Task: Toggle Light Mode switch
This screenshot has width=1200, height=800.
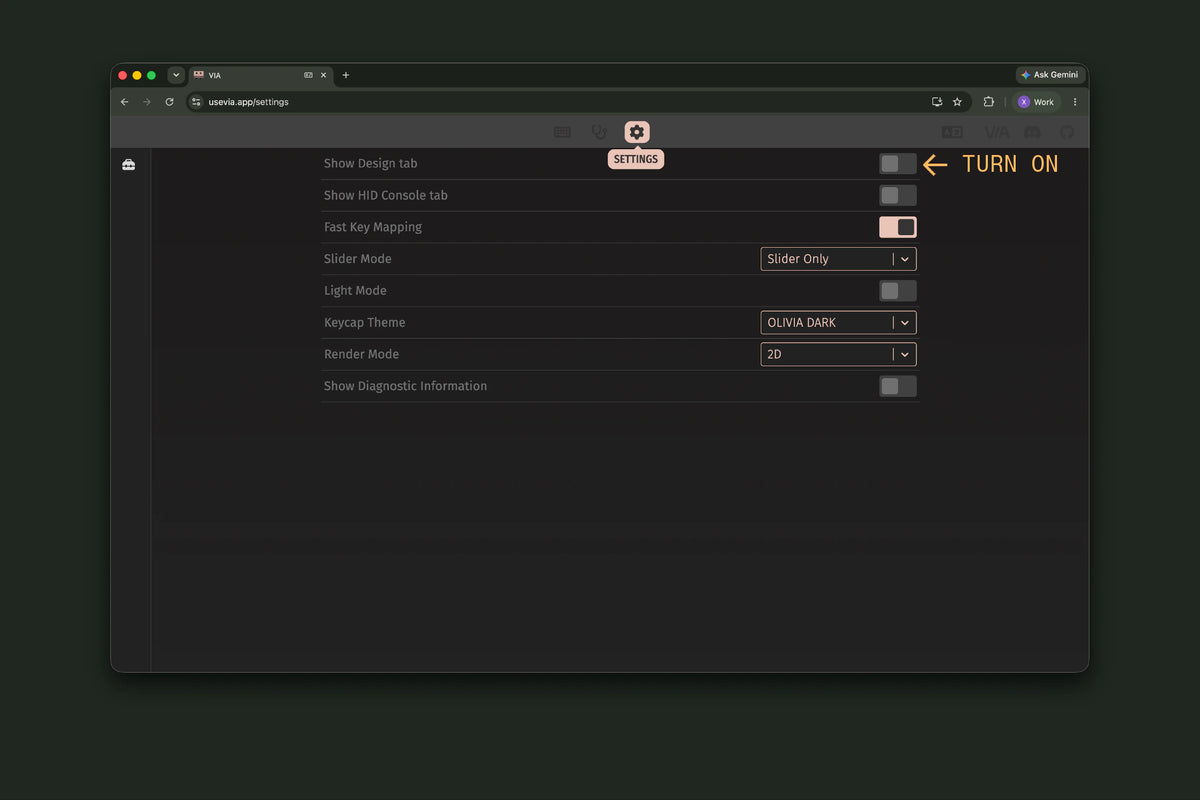Action: (x=898, y=291)
